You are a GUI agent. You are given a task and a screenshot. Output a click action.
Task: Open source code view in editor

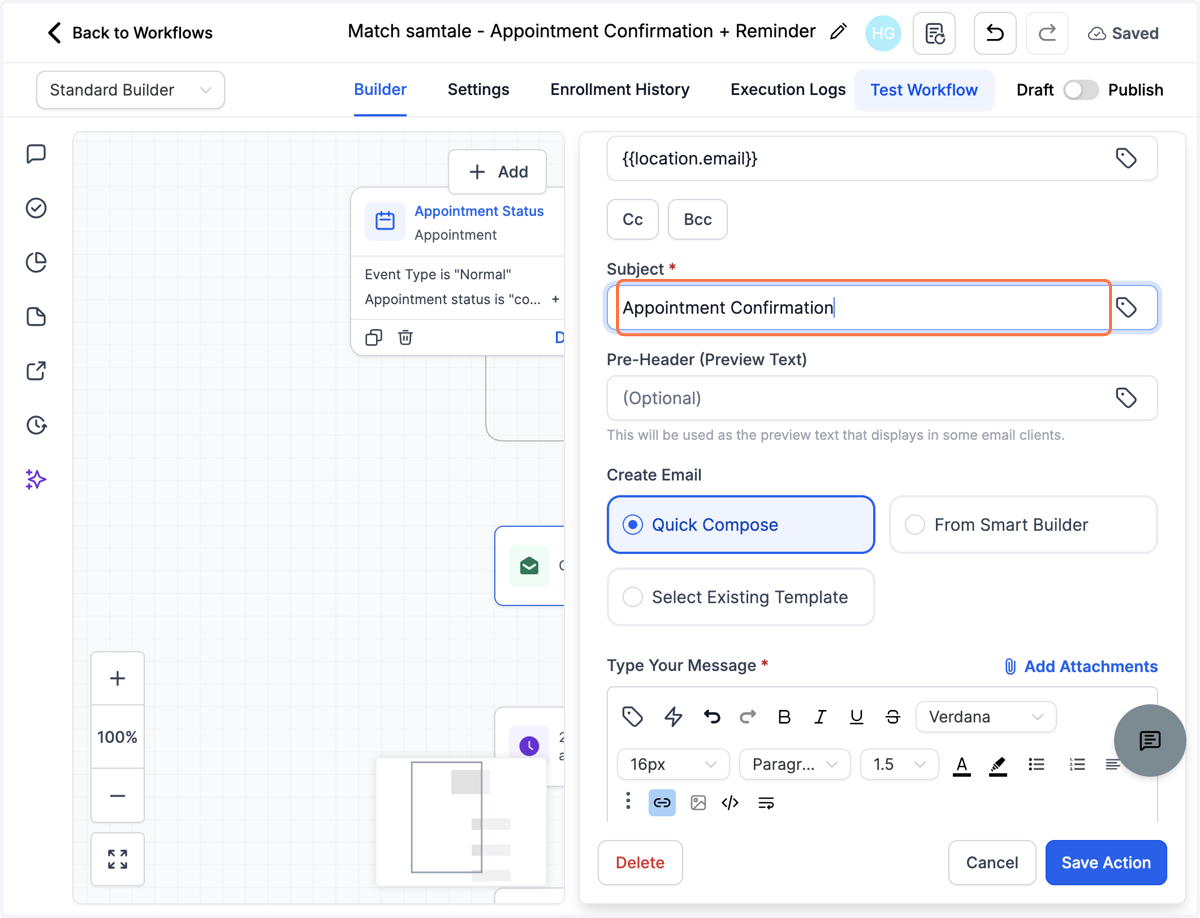click(730, 802)
